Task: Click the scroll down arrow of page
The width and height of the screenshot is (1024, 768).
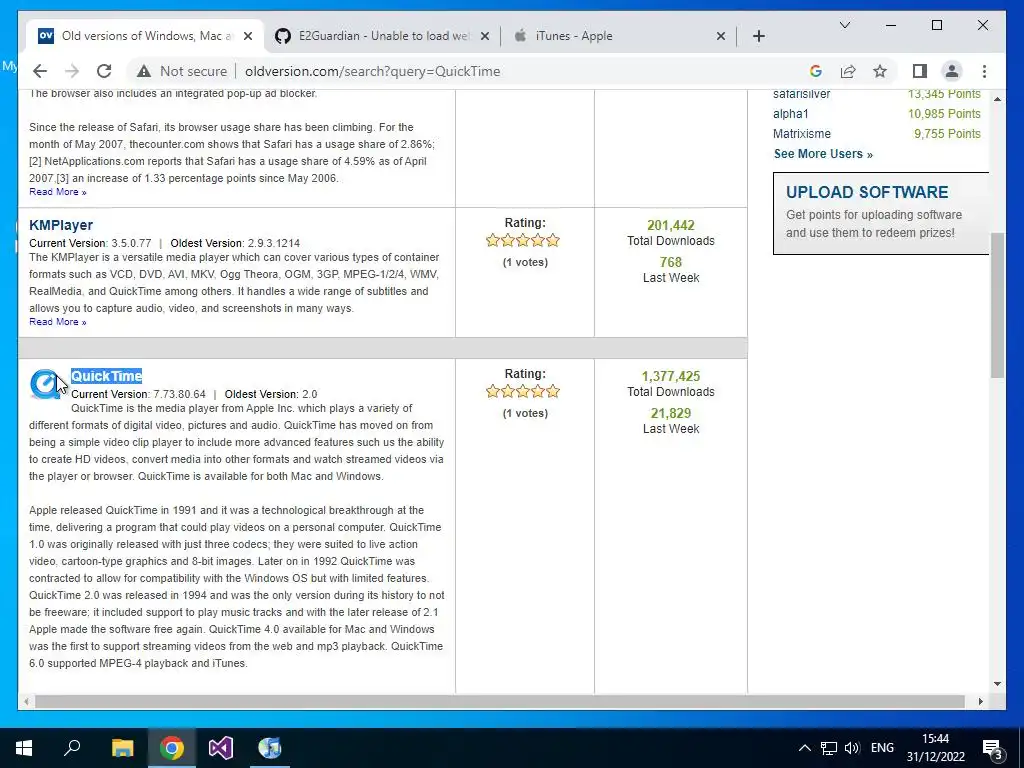Action: [x=997, y=684]
